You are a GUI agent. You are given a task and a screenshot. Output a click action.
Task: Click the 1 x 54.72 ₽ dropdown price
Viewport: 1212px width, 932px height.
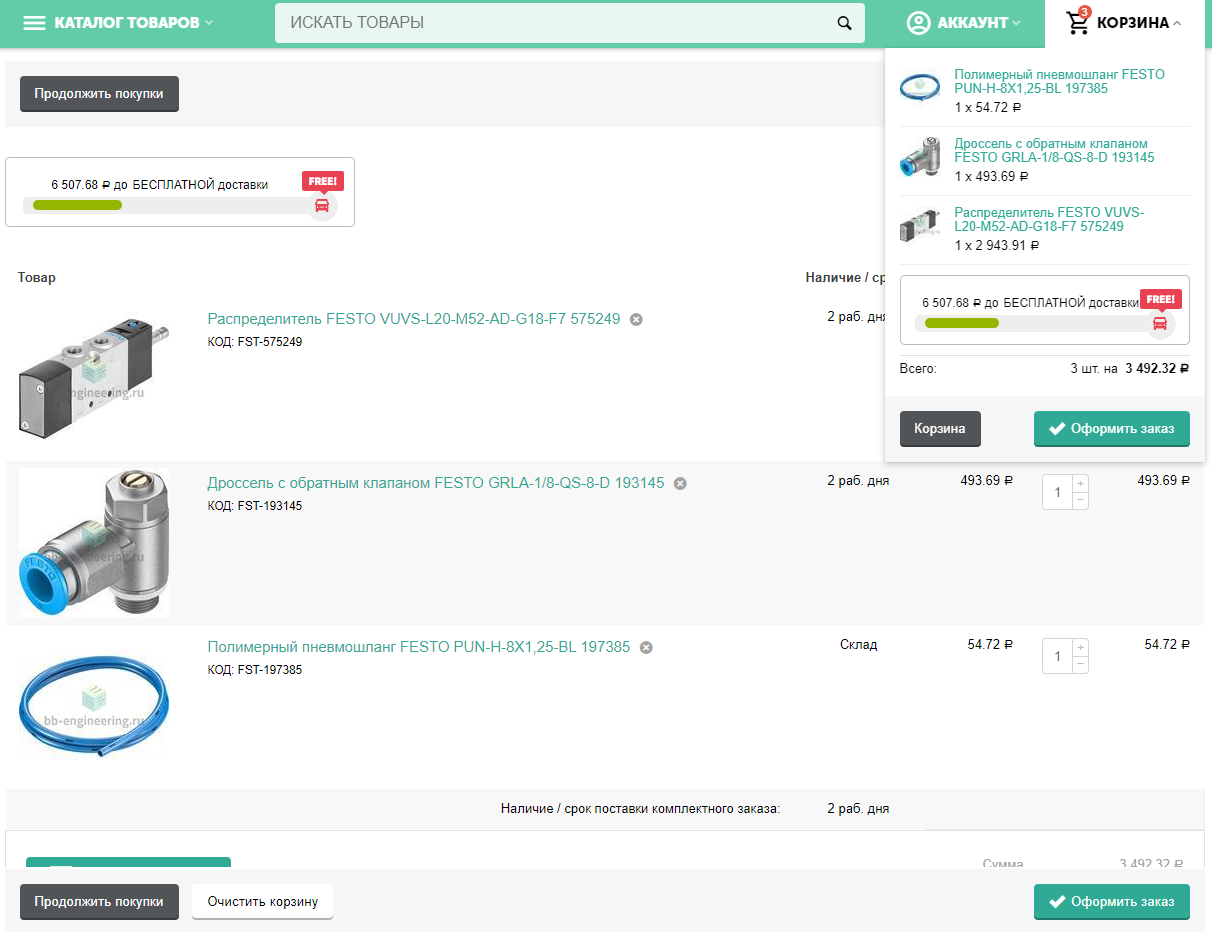(988, 108)
